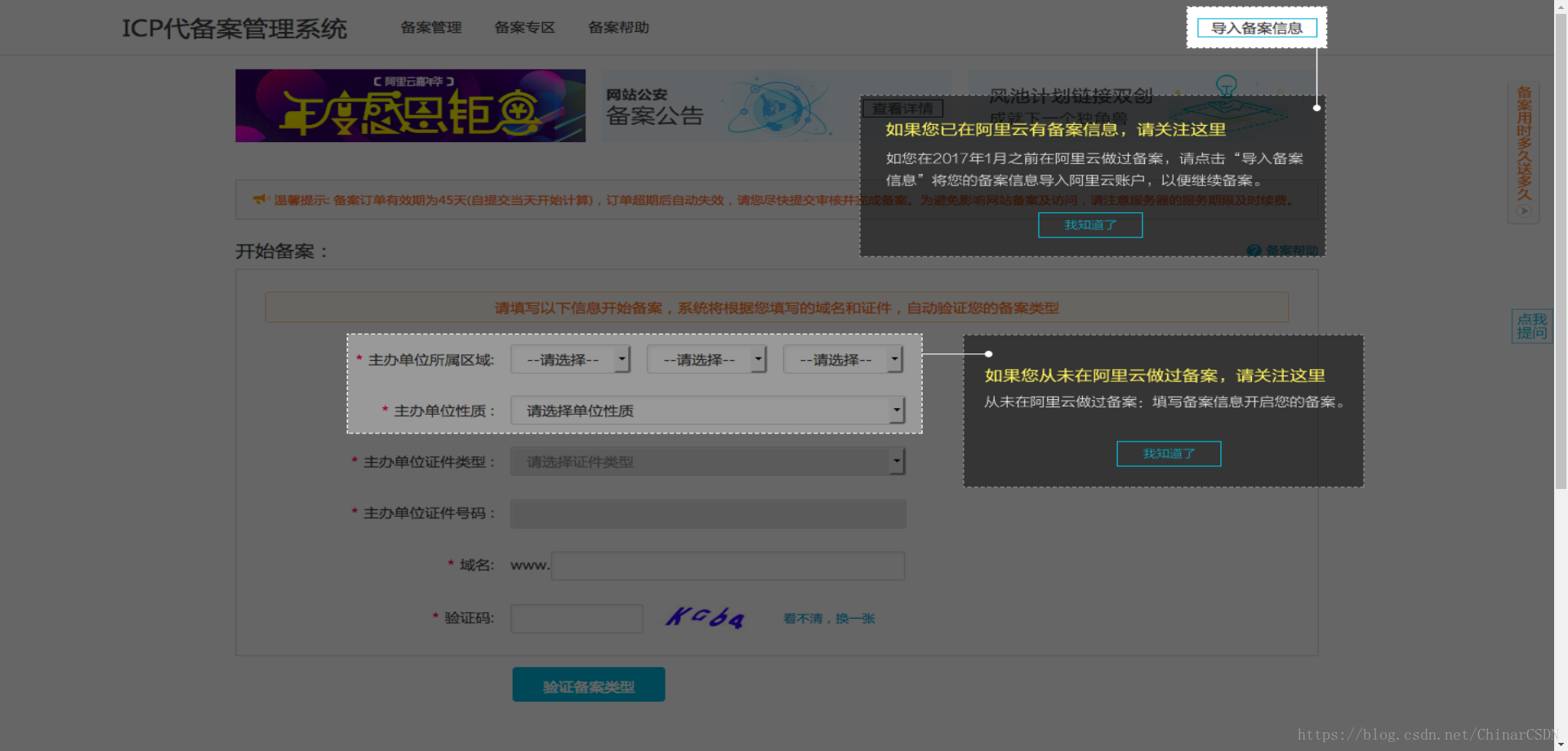Click the 开始备案 heading
1568x751 pixels.
(x=282, y=251)
